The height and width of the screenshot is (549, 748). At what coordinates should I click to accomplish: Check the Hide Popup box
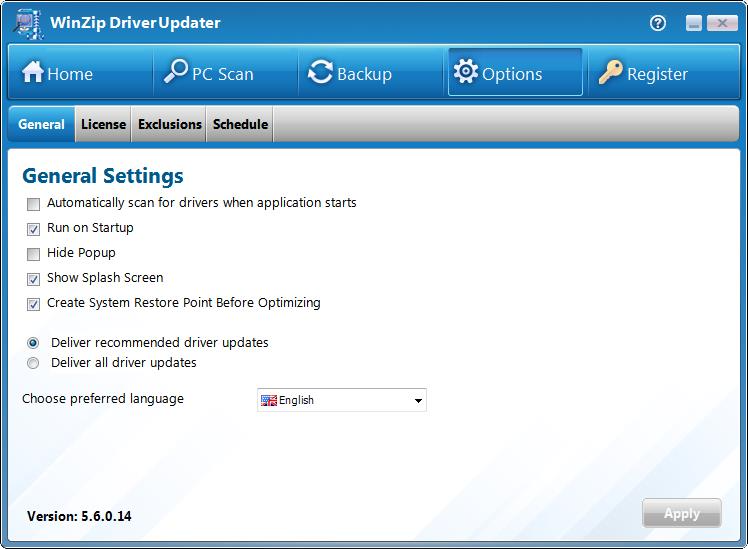pyautogui.click(x=33, y=254)
